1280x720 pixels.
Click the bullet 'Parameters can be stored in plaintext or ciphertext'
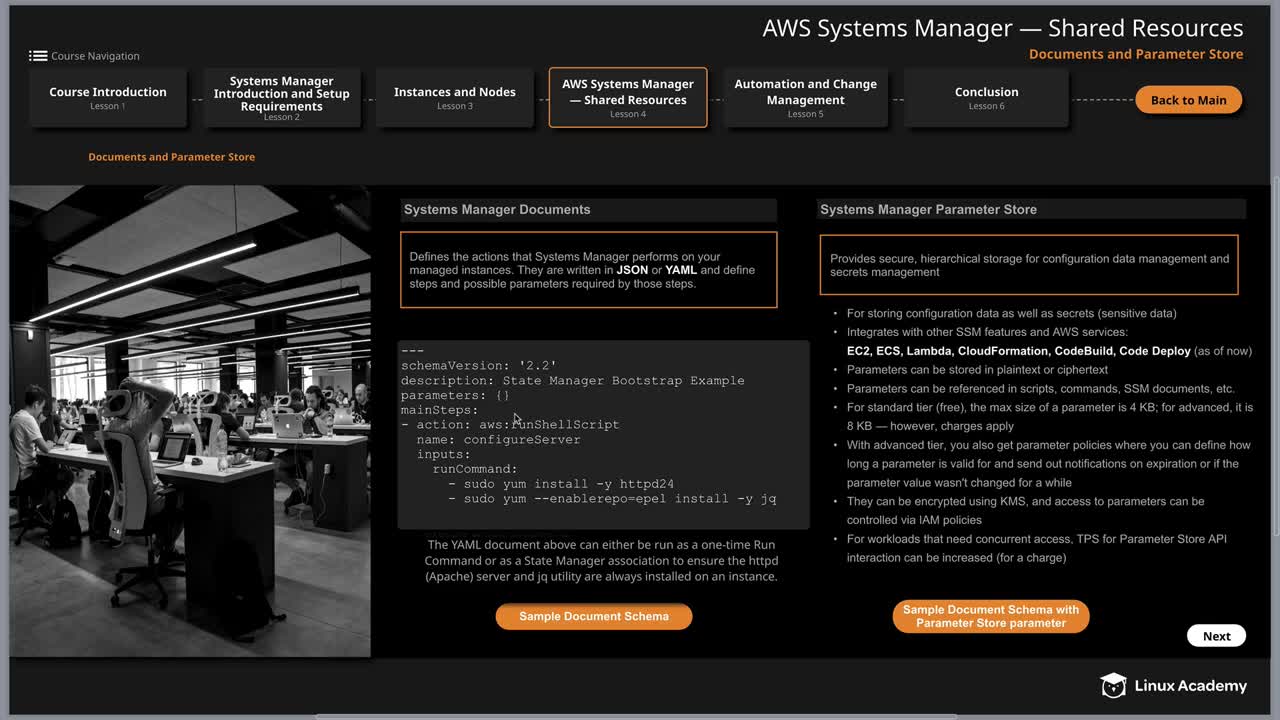tap(977, 370)
